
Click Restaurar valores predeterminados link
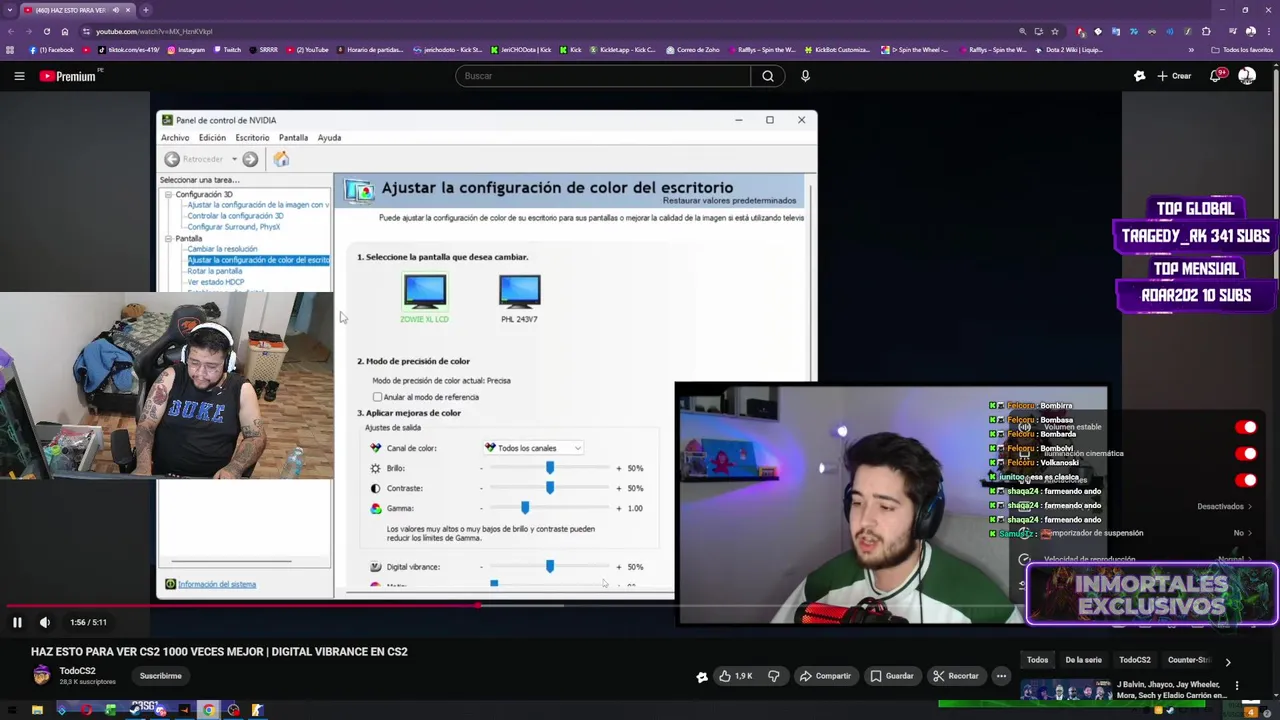729,200
